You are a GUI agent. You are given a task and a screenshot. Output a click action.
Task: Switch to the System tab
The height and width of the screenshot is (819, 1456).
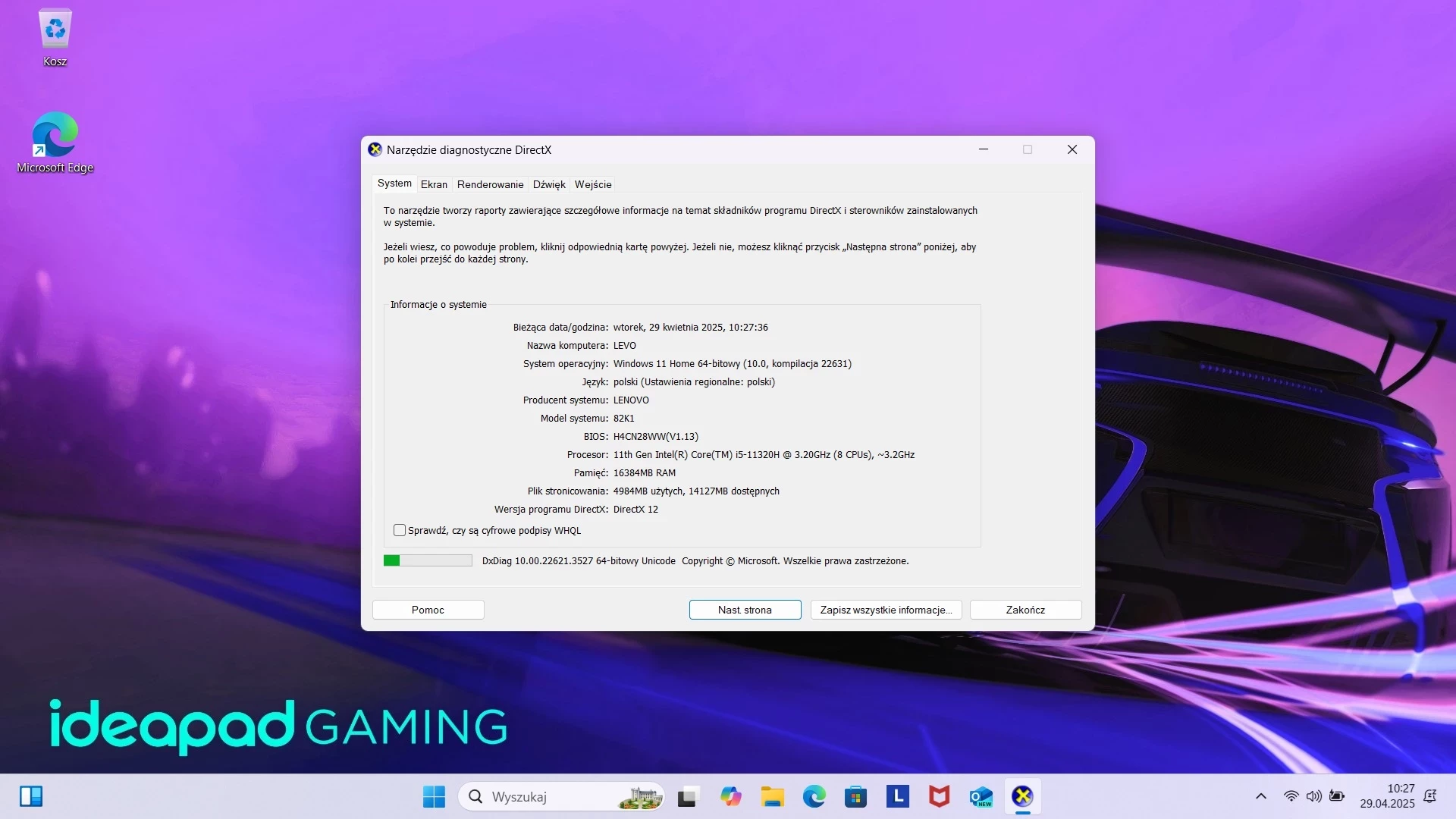[x=394, y=184]
